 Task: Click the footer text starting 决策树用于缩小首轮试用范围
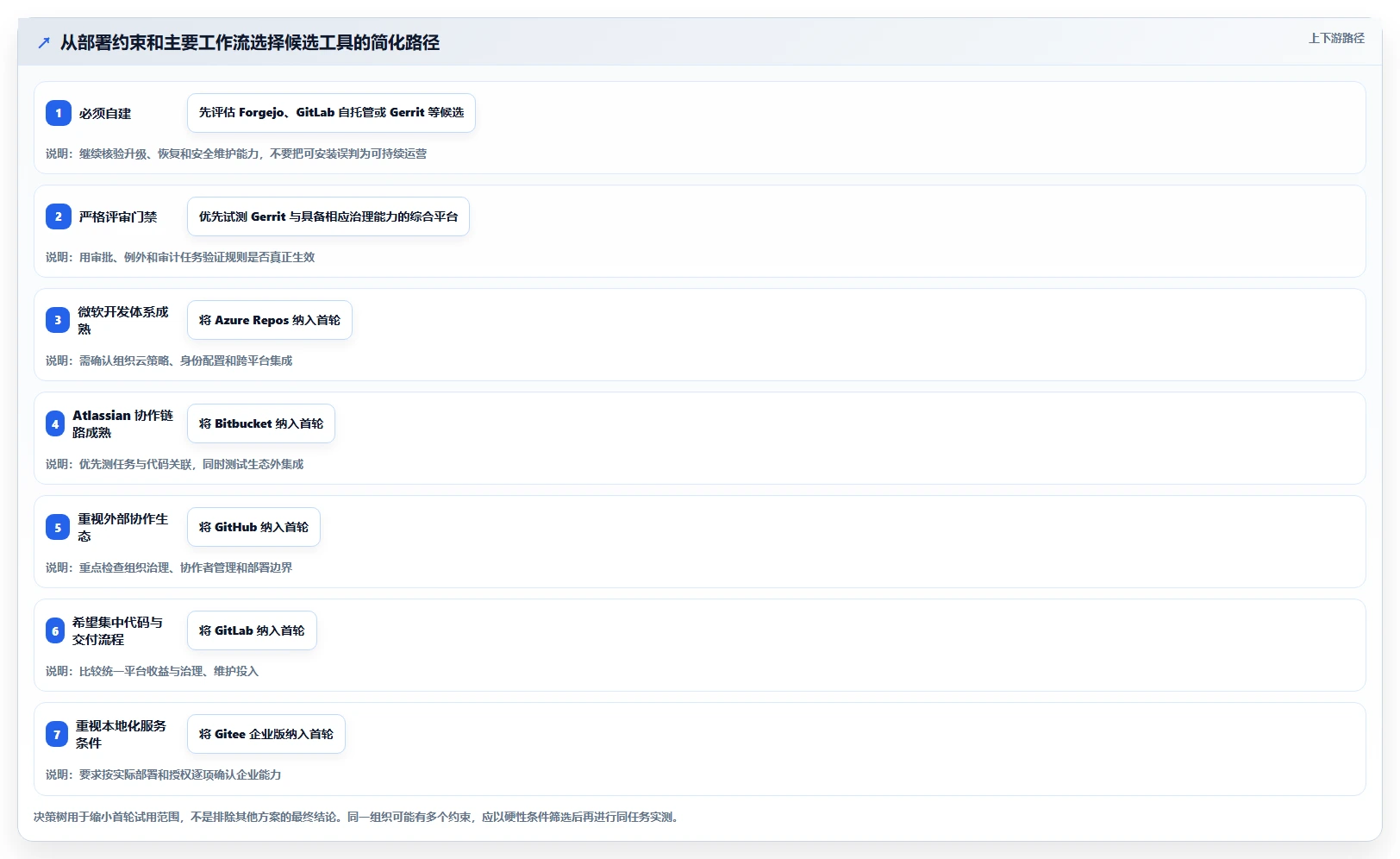(x=357, y=817)
